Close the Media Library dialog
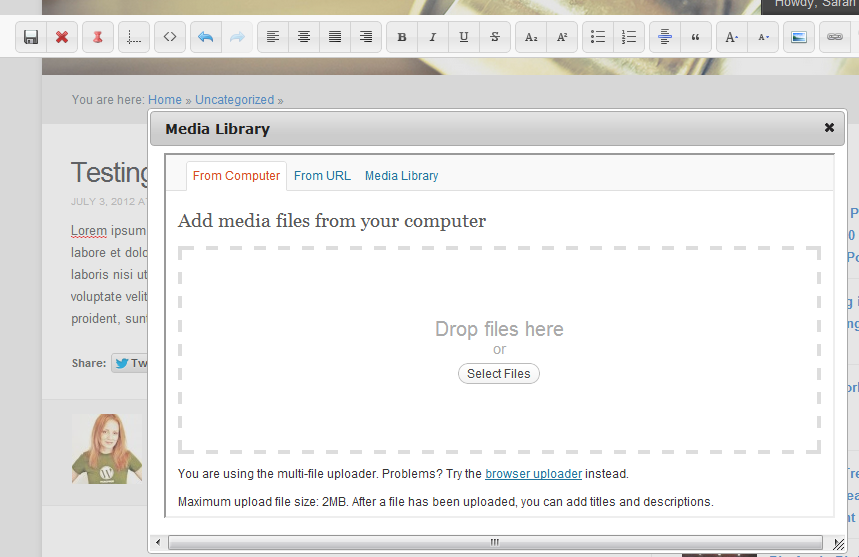 pos(829,128)
